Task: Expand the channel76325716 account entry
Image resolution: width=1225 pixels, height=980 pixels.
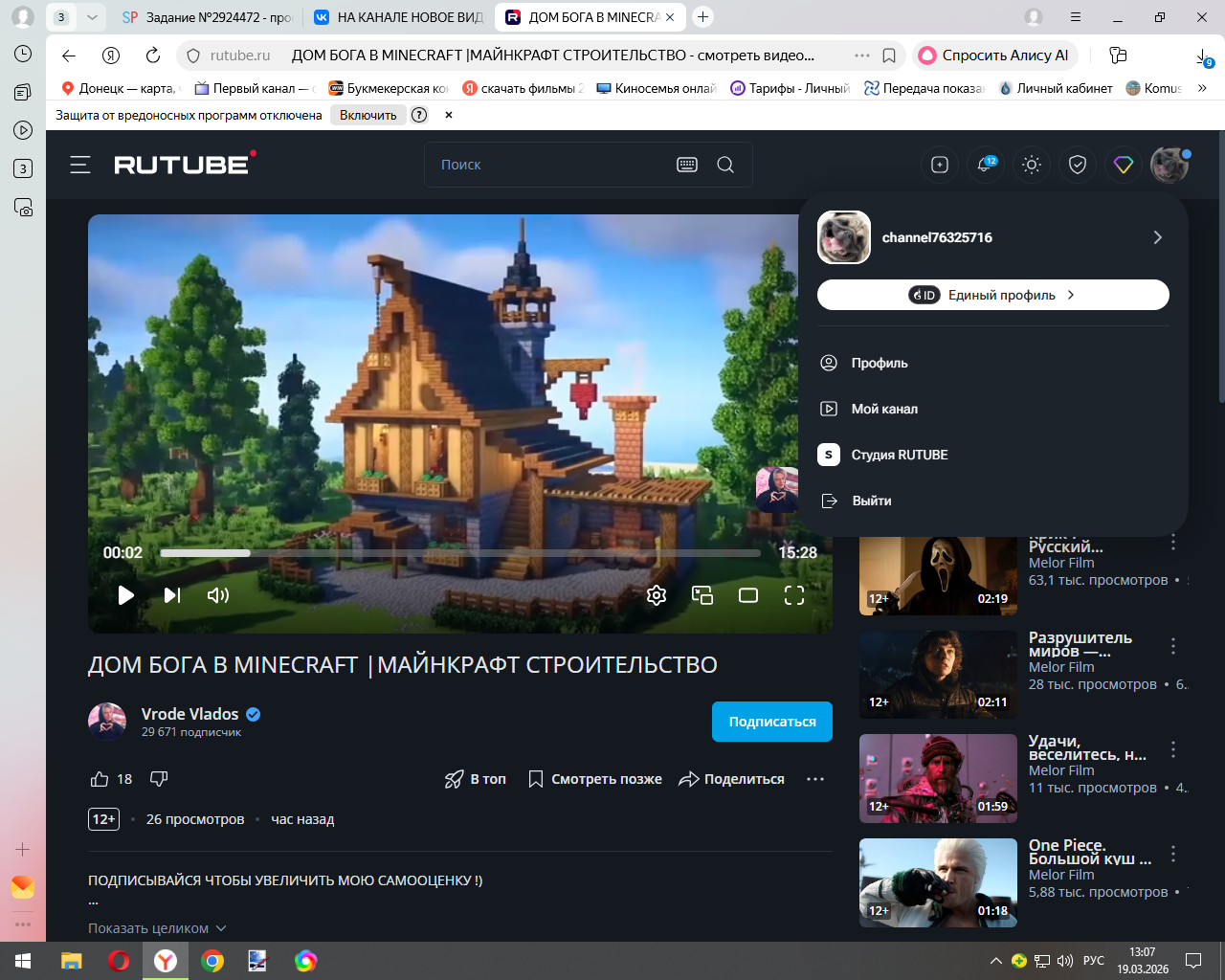Action: point(992,237)
